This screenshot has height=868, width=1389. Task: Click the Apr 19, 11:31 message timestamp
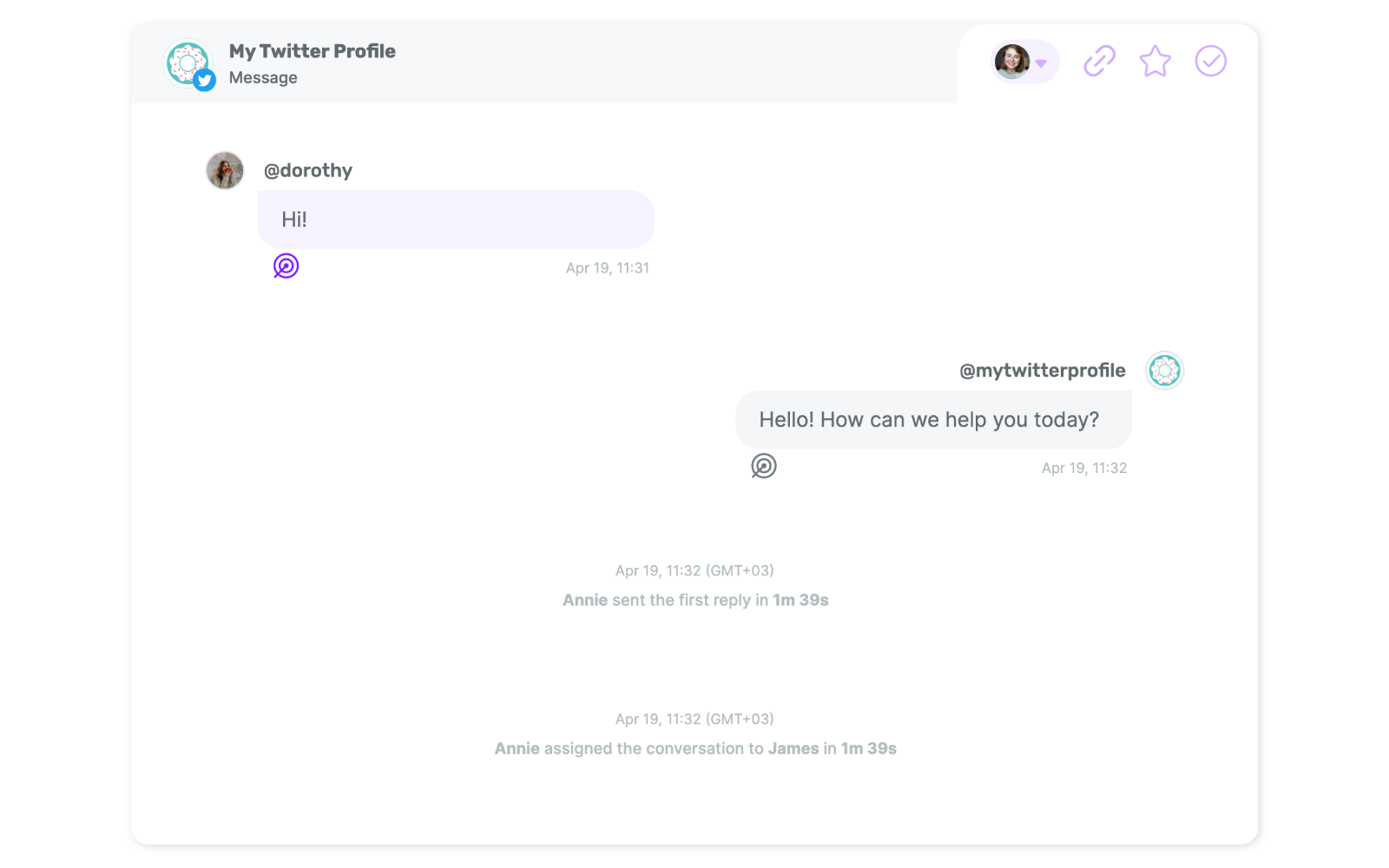click(x=608, y=268)
